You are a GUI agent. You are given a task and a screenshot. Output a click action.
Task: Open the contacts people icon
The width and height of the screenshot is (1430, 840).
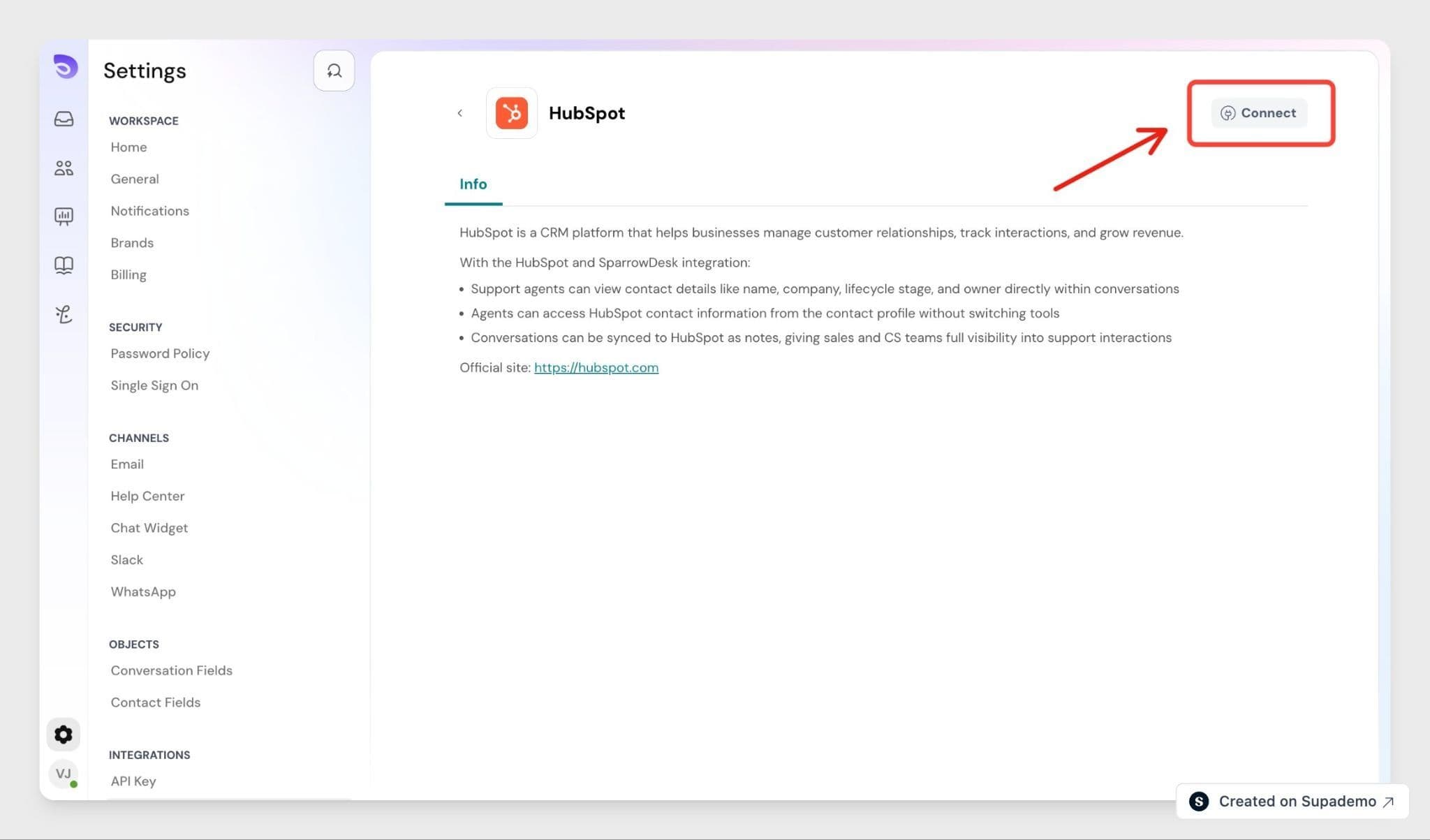click(x=64, y=168)
